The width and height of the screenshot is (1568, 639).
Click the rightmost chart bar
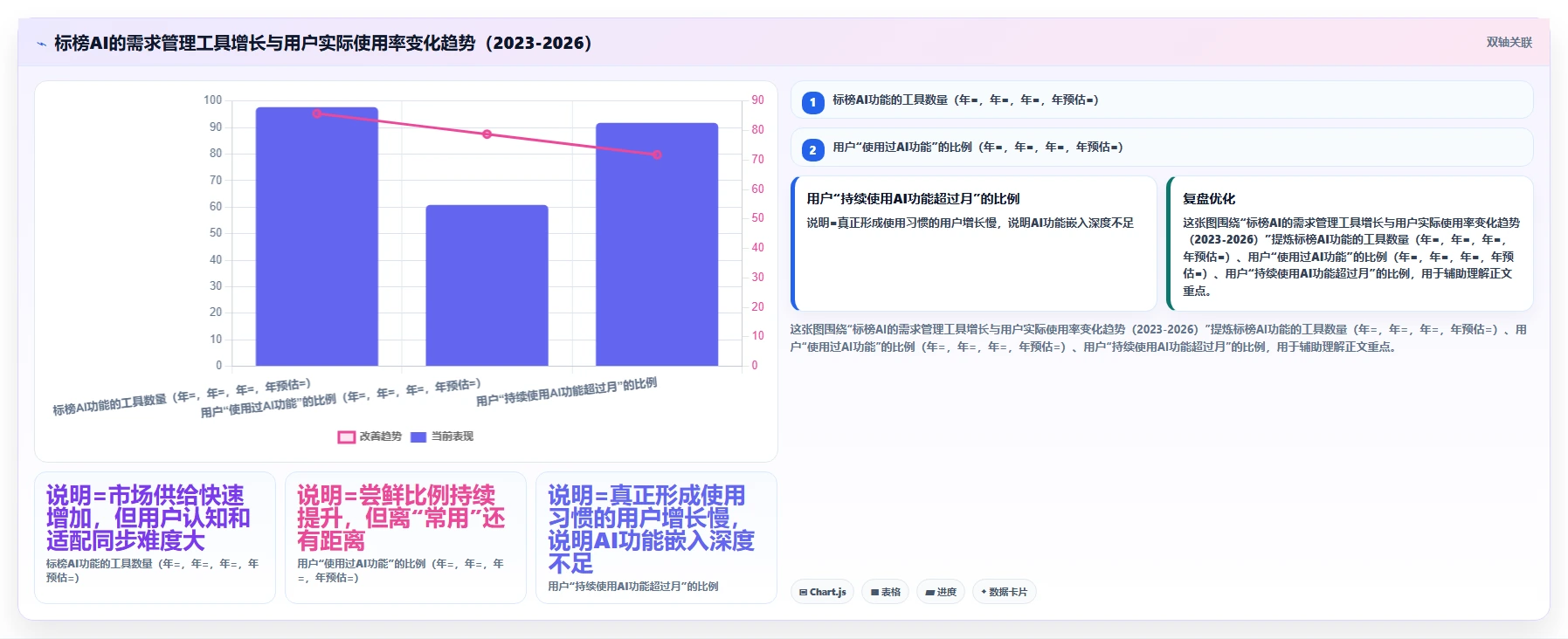coord(657,244)
